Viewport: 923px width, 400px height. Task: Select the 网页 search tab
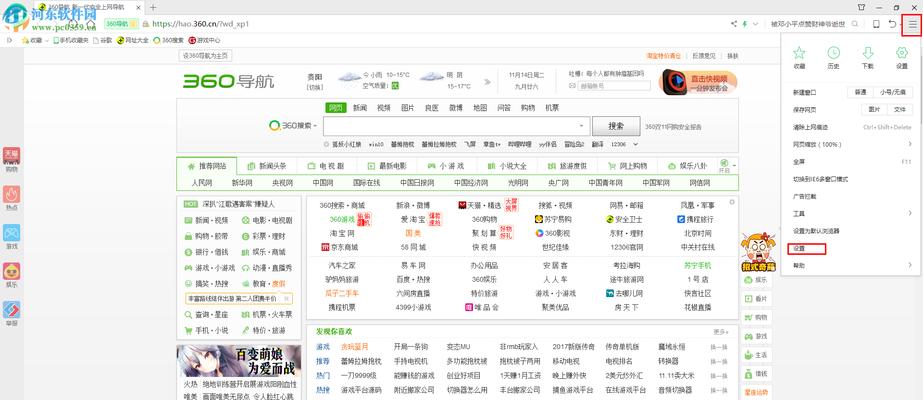[336, 108]
